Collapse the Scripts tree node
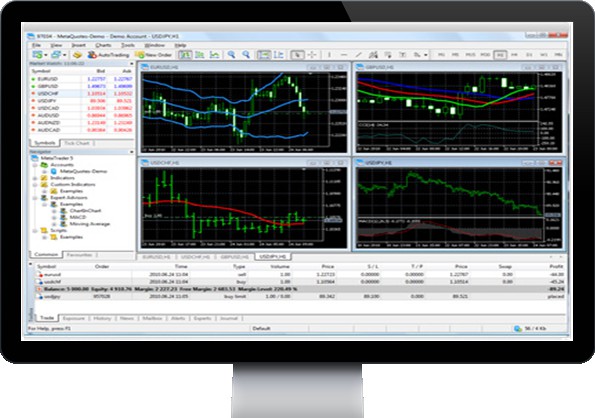Image resolution: width=595 pixels, height=418 pixels. pyautogui.click(x=35, y=231)
